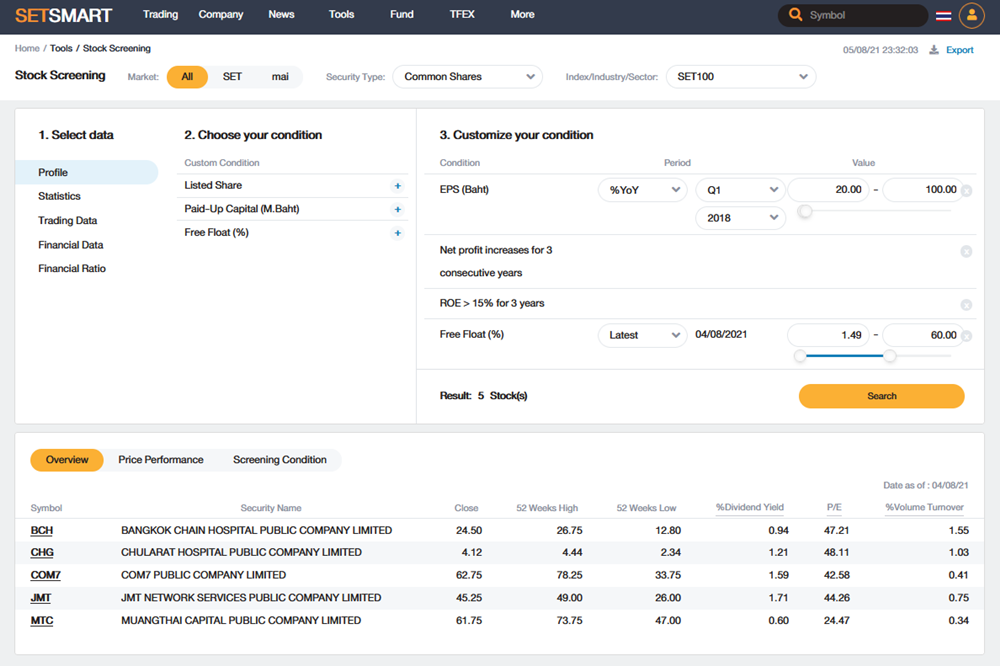Add Free Float (%) condition with plus icon
This screenshot has height=666, width=1000.
click(x=397, y=233)
